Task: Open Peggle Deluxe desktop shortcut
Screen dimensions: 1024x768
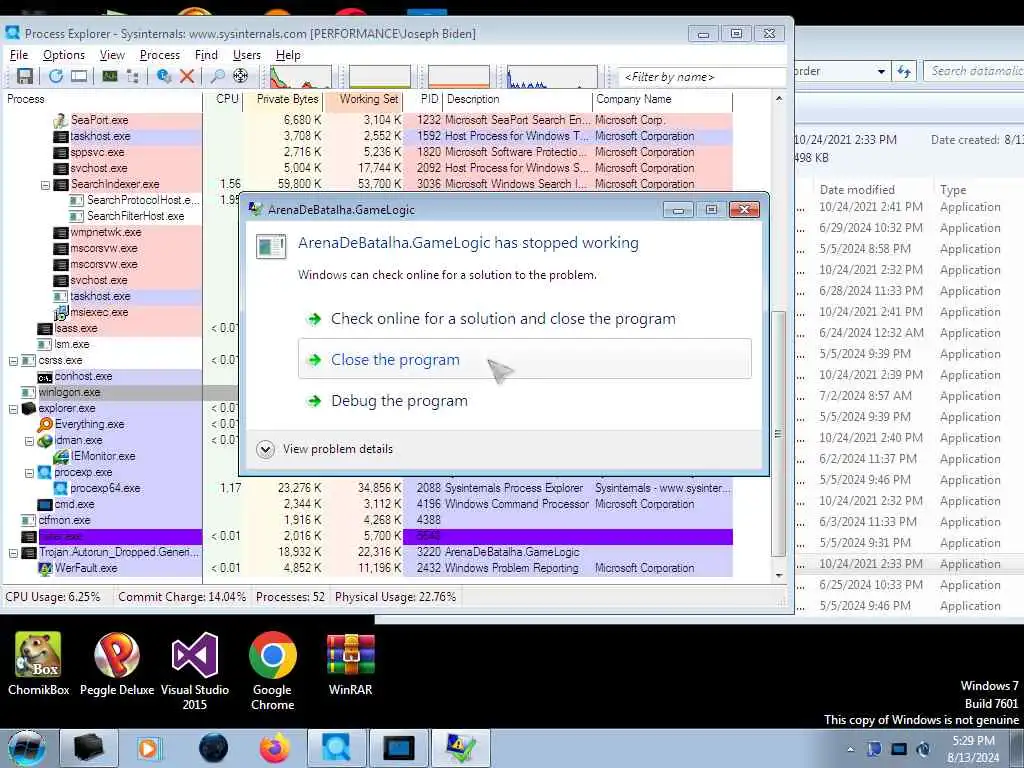Action: pyautogui.click(x=117, y=664)
